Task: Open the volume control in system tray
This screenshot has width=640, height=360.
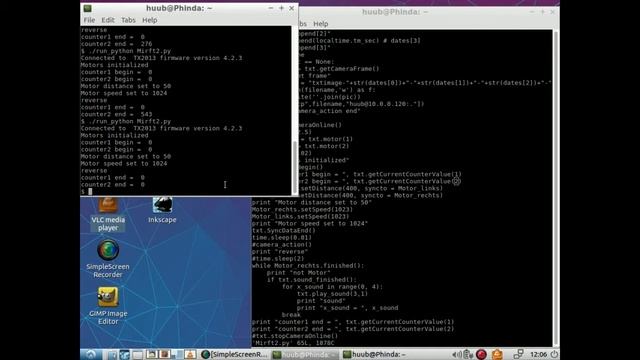Action: coord(457,354)
